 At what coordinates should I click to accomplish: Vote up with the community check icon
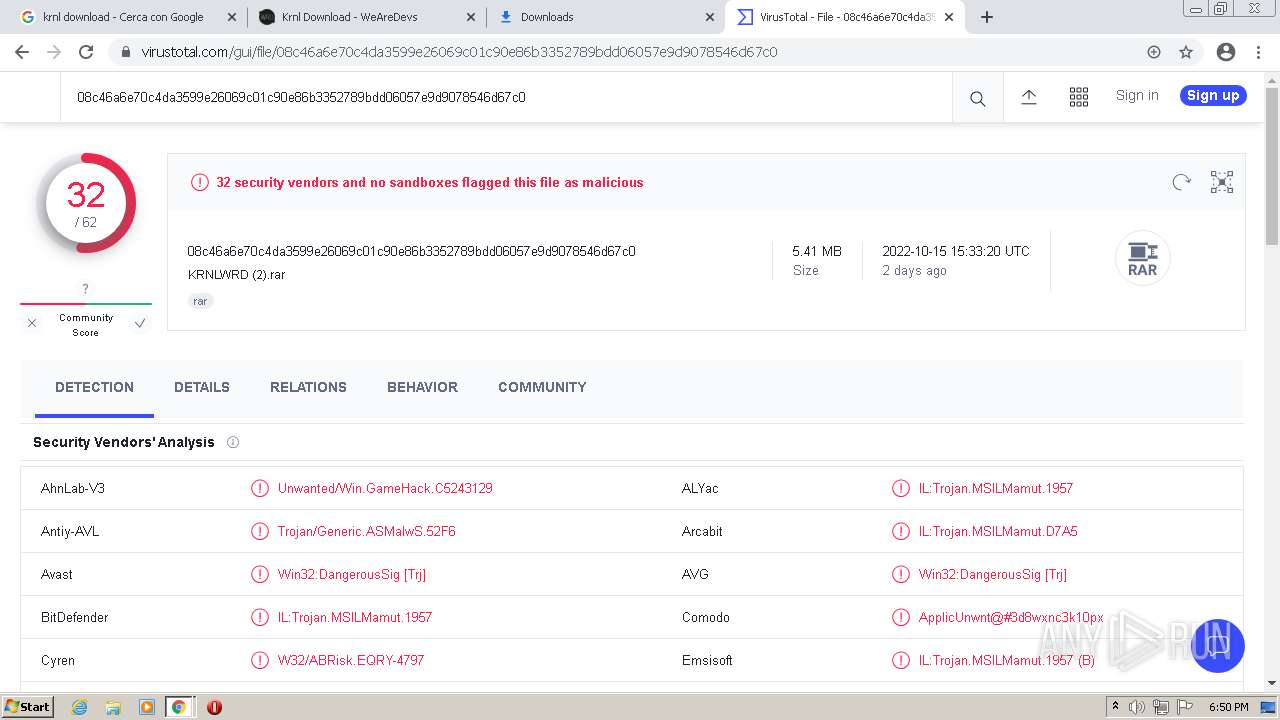click(140, 323)
